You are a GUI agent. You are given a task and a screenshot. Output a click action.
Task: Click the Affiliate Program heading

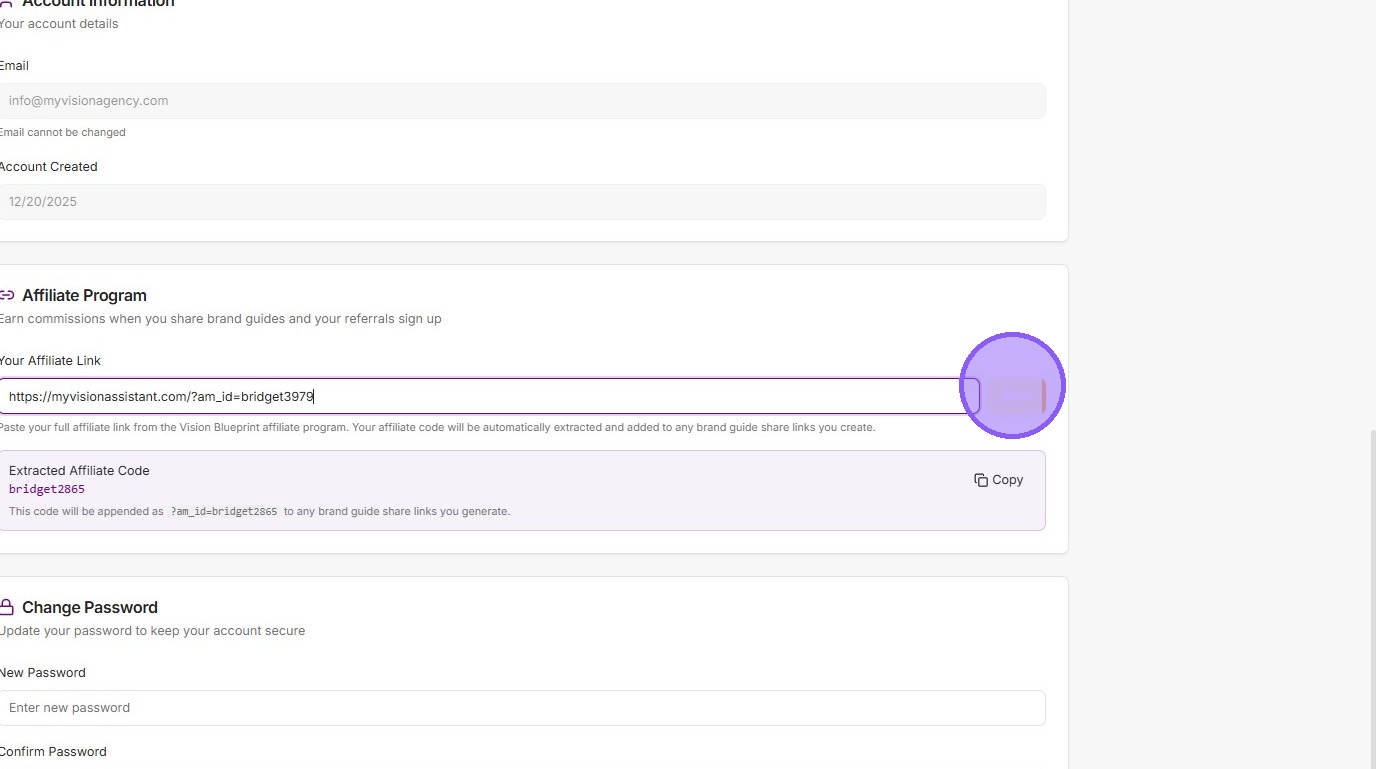coord(84,295)
